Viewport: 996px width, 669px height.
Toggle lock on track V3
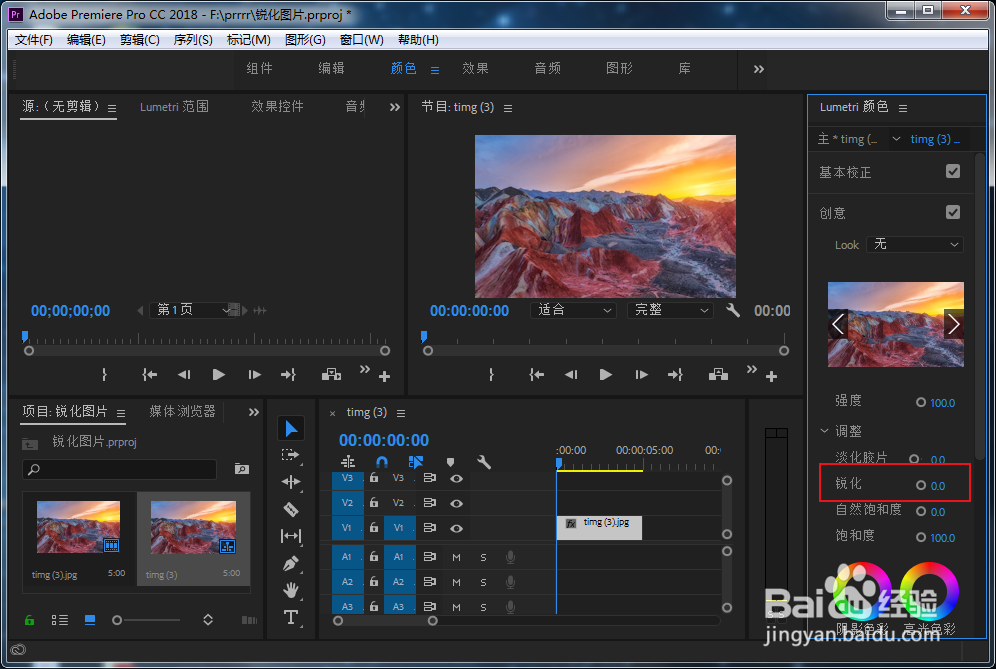point(374,477)
